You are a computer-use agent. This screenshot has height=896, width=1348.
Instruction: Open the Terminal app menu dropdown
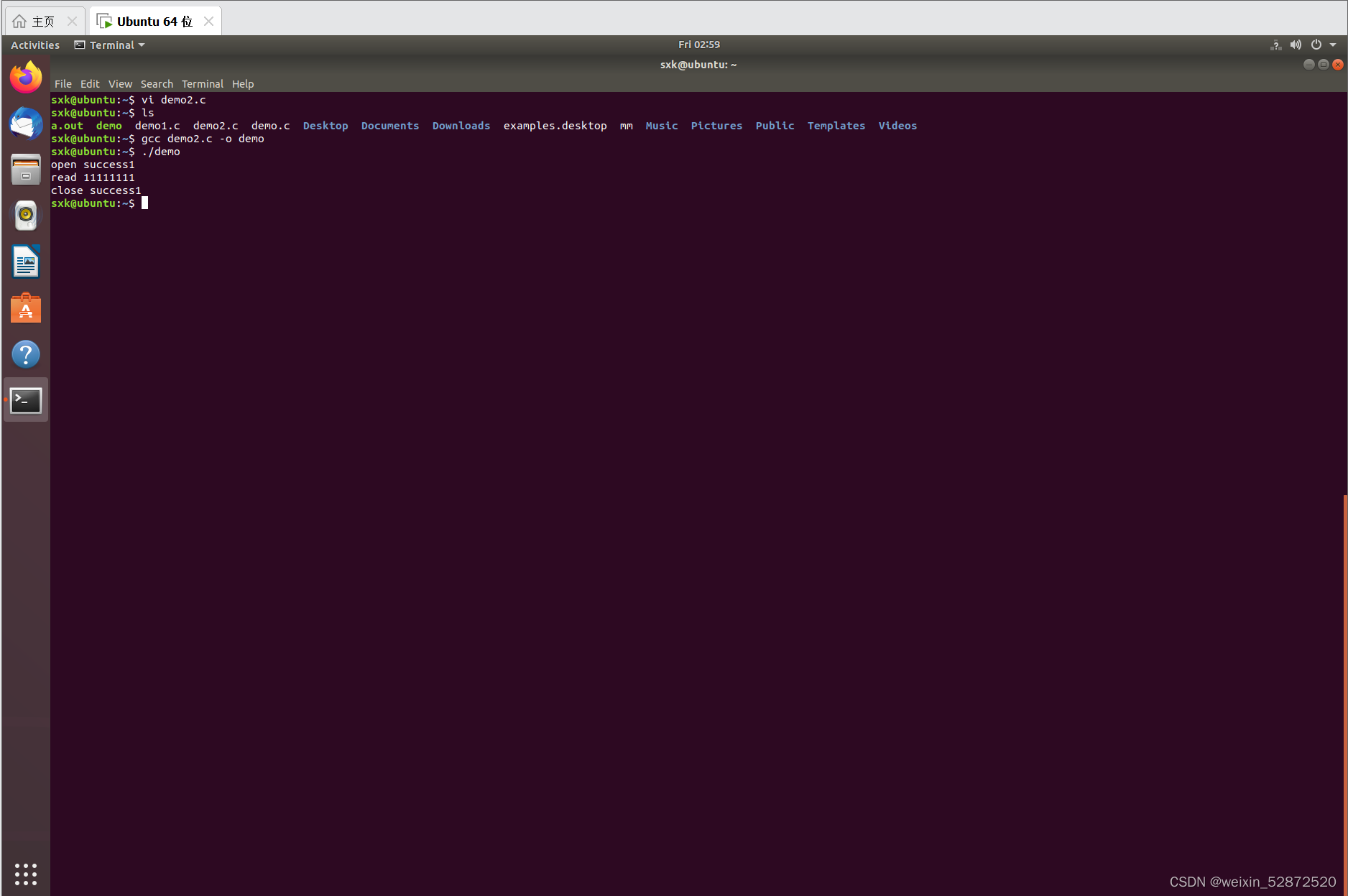tap(109, 45)
